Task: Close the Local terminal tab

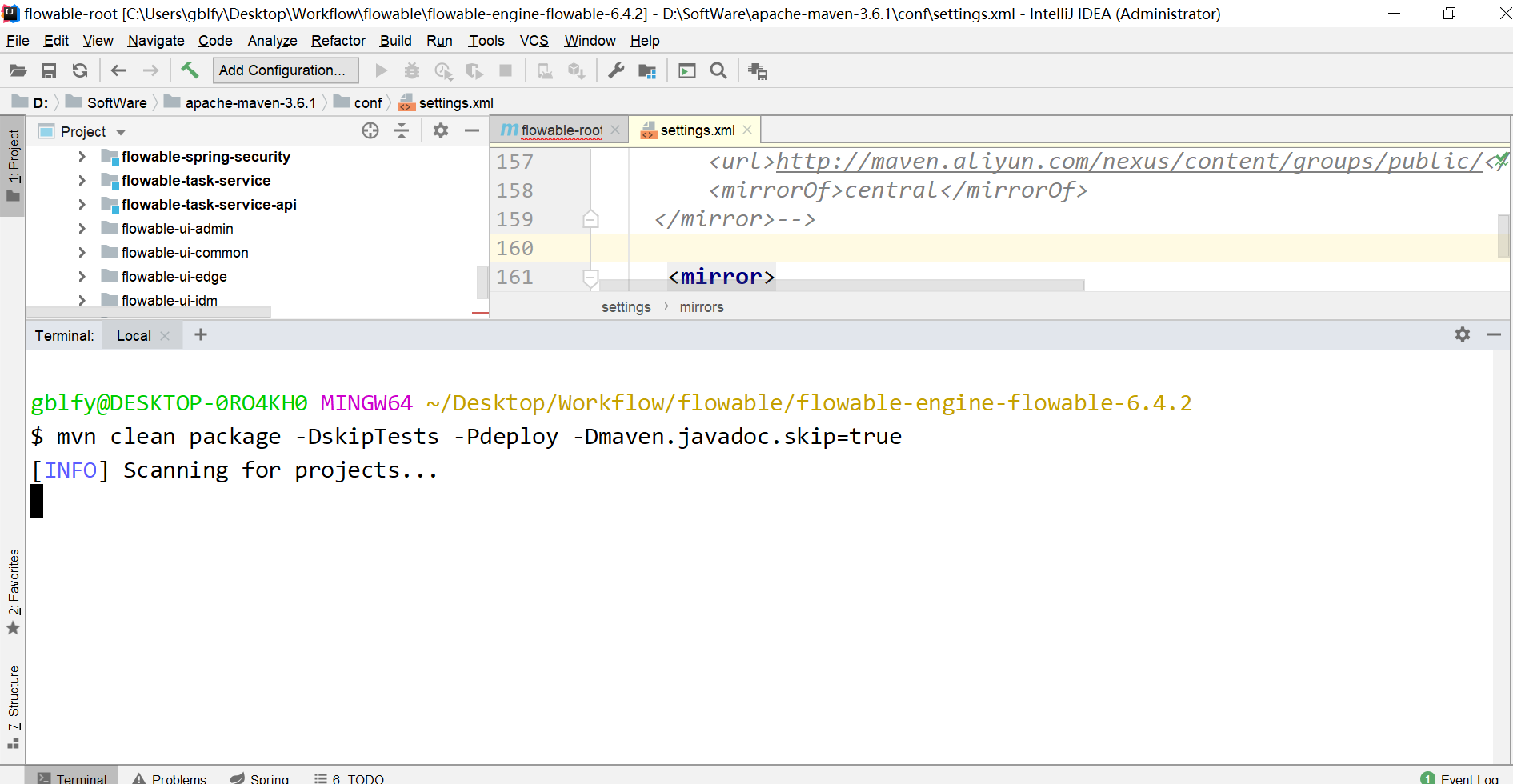Action: [165, 336]
